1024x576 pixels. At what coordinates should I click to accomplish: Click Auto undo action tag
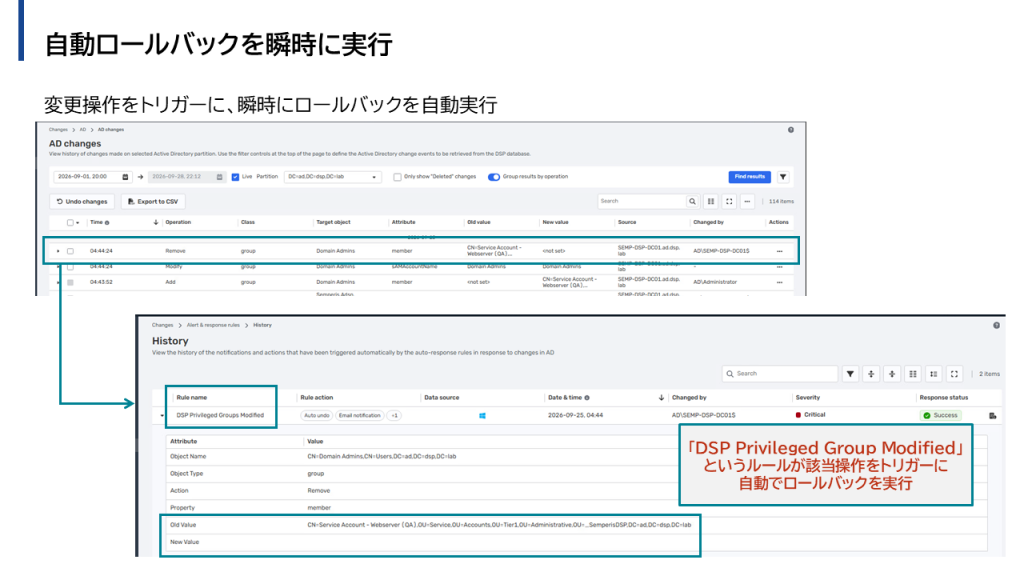tap(317, 416)
